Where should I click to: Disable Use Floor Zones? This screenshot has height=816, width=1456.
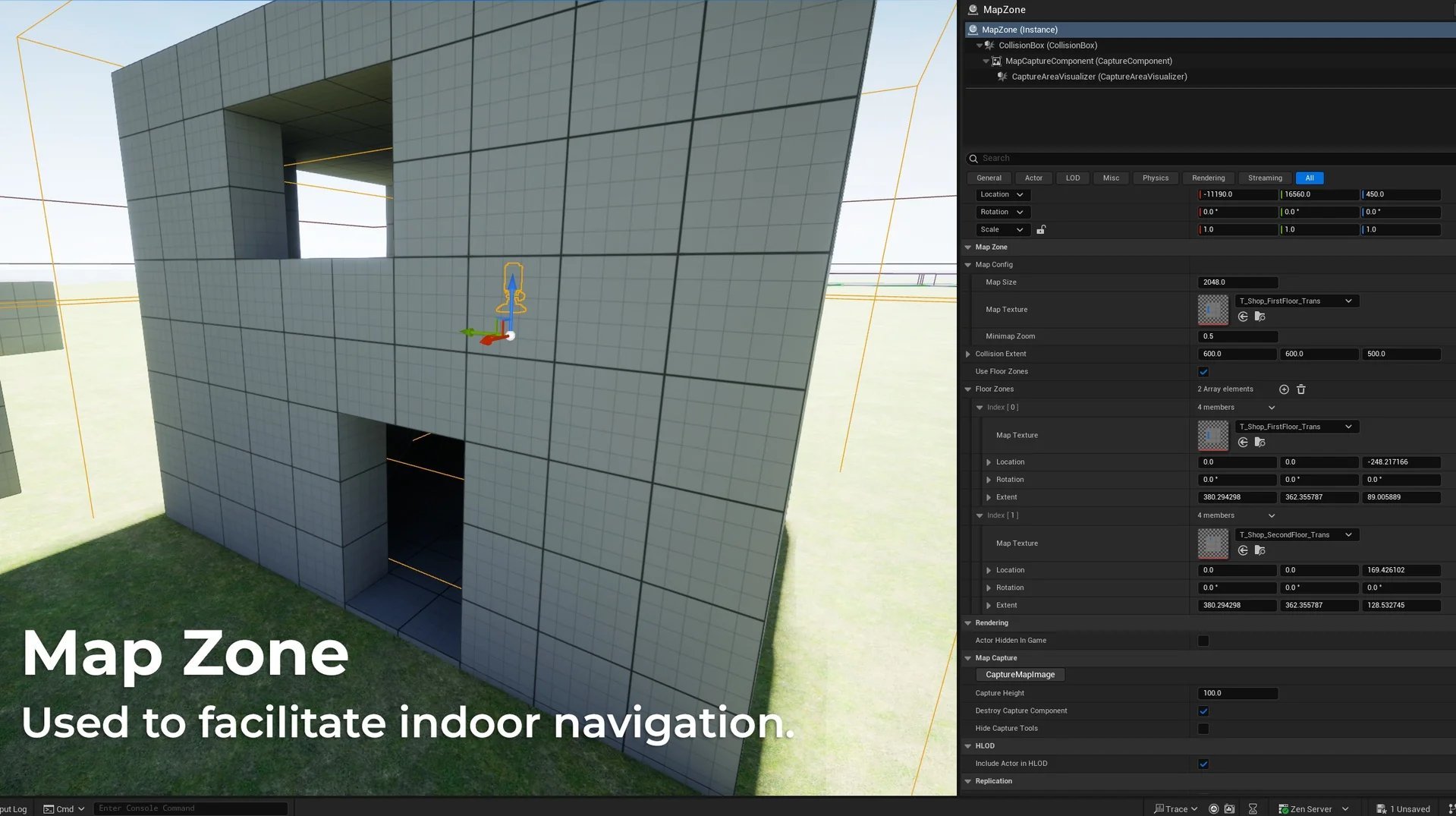[x=1203, y=371]
